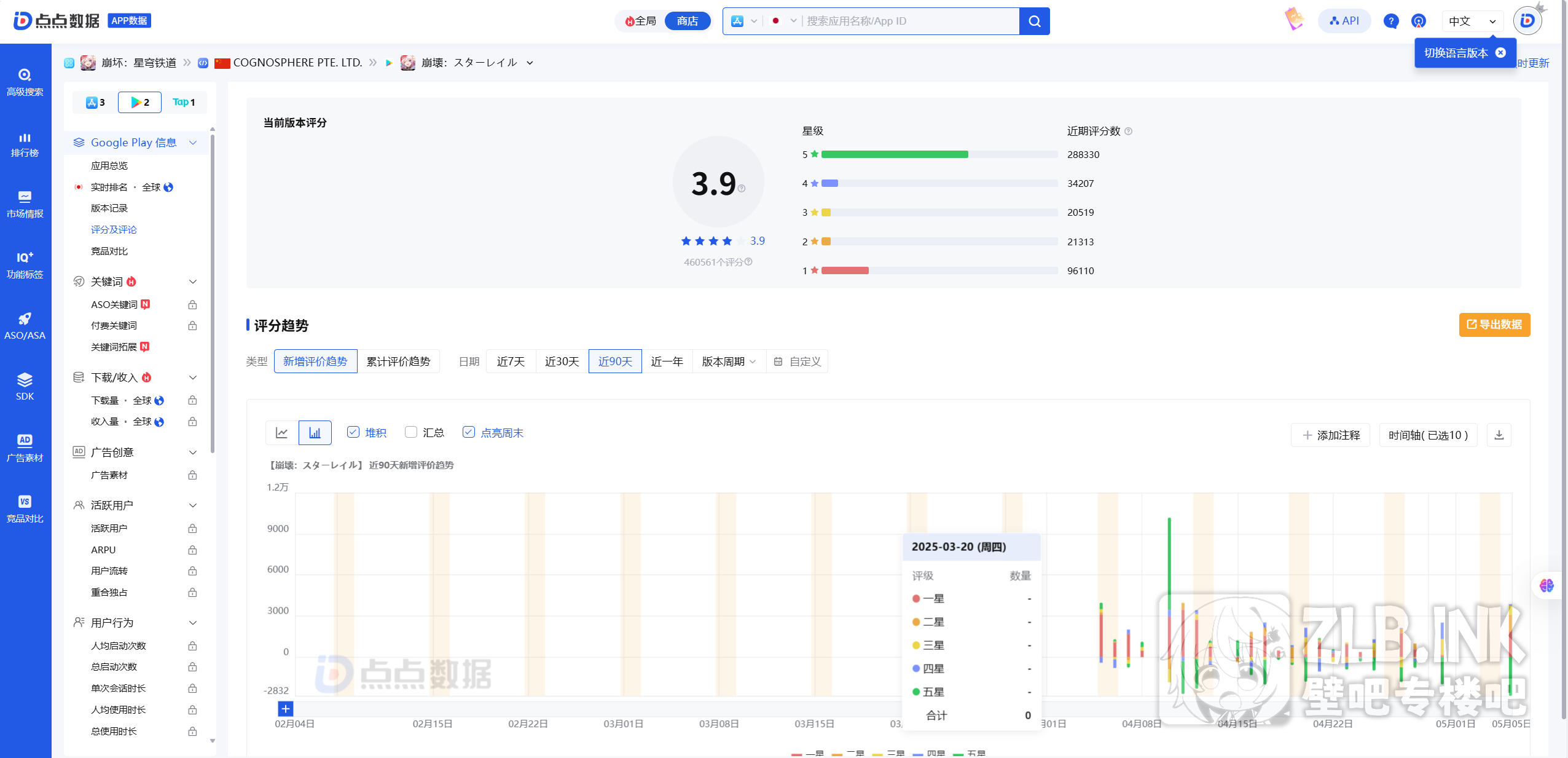Image resolution: width=1568 pixels, height=758 pixels.
Task: Collapse the 下载/收入 section
Action: (193, 377)
